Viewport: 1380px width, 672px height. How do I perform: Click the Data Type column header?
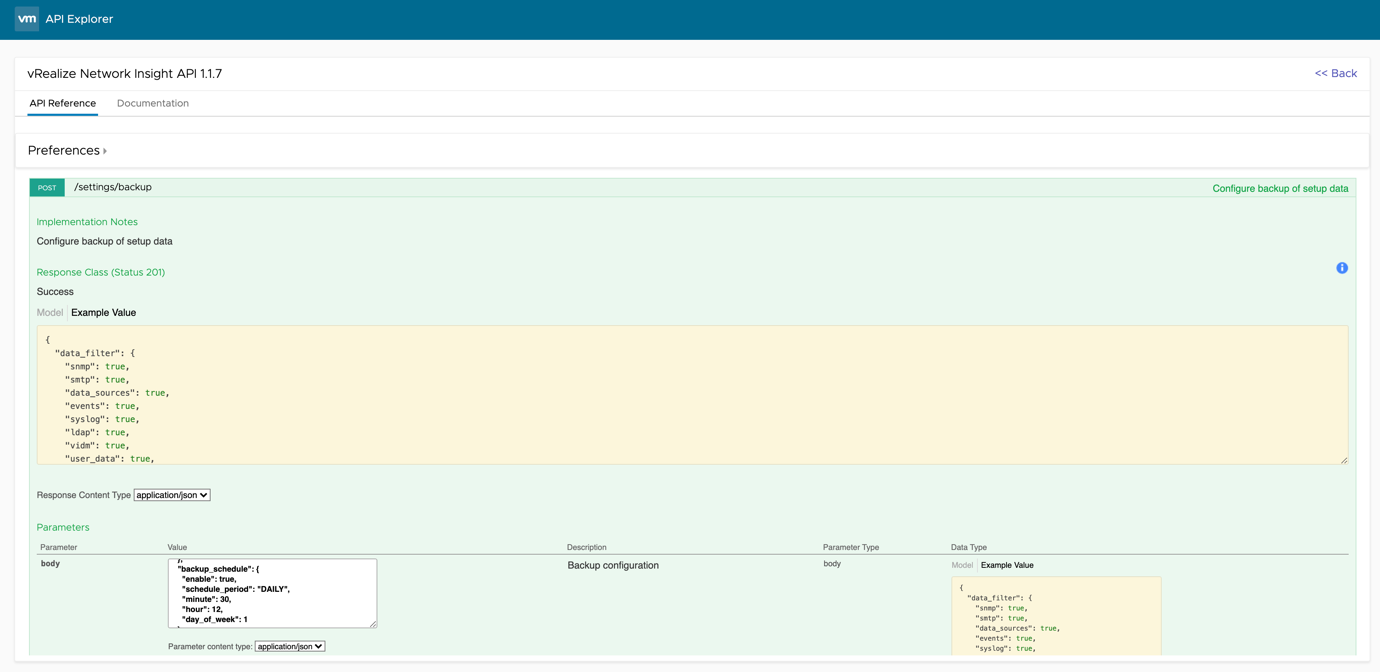pyautogui.click(x=969, y=547)
